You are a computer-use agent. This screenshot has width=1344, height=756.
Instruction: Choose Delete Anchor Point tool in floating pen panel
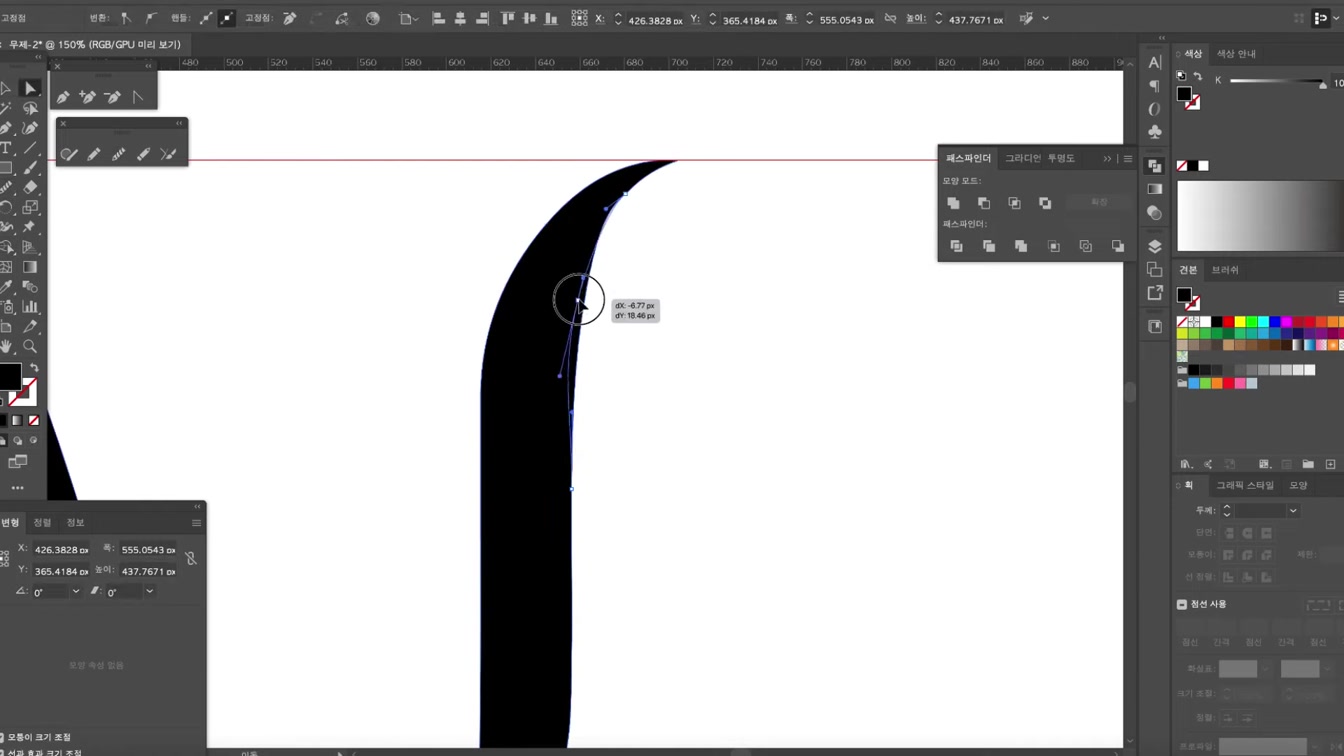pyautogui.click(x=113, y=97)
